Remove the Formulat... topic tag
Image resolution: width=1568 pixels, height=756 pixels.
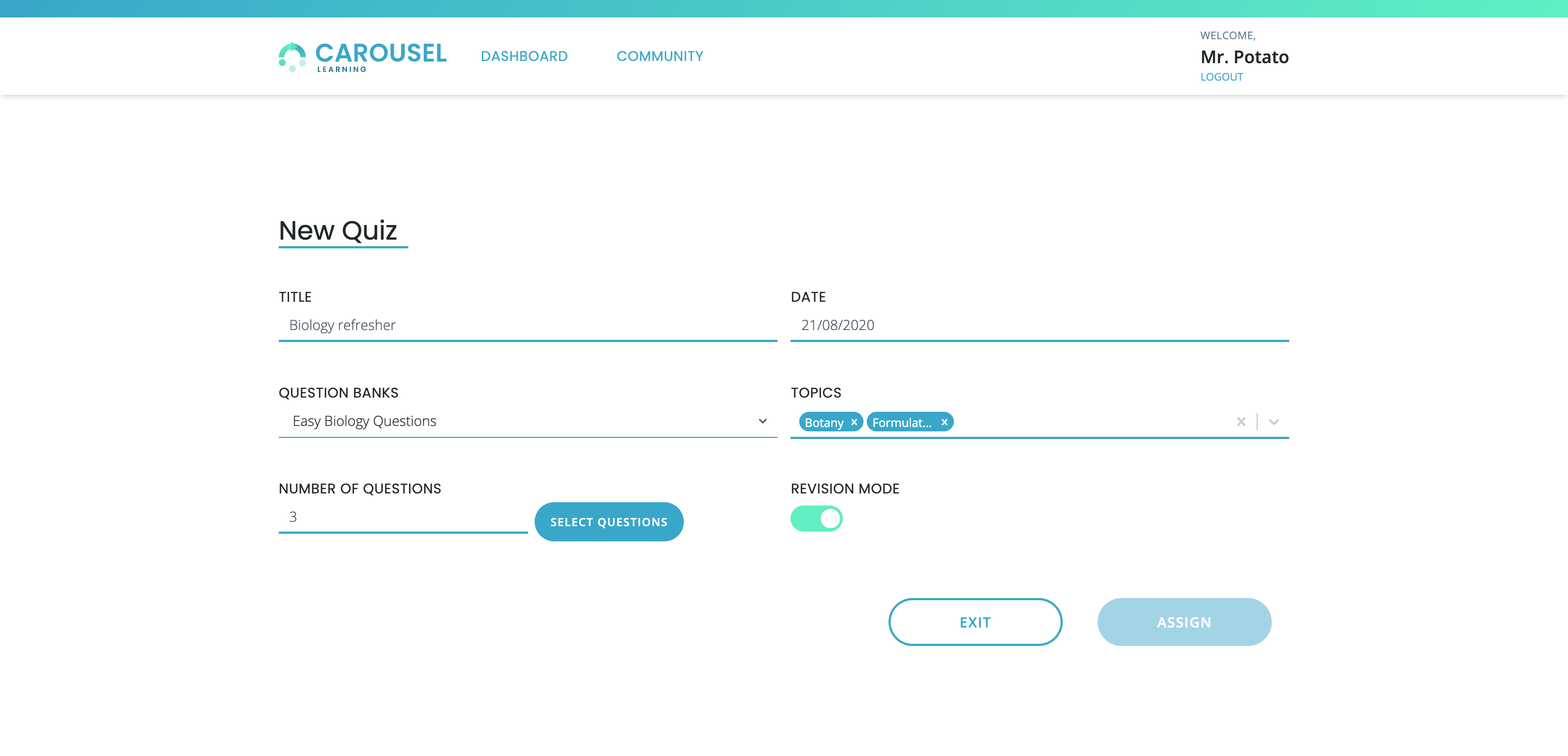[944, 422]
